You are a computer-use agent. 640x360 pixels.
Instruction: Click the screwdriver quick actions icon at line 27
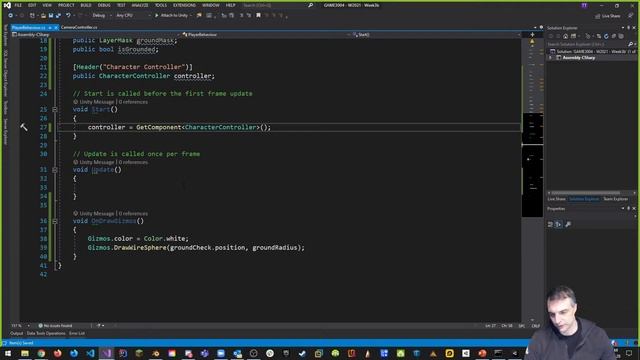pyautogui.click(x=24, y=127)
